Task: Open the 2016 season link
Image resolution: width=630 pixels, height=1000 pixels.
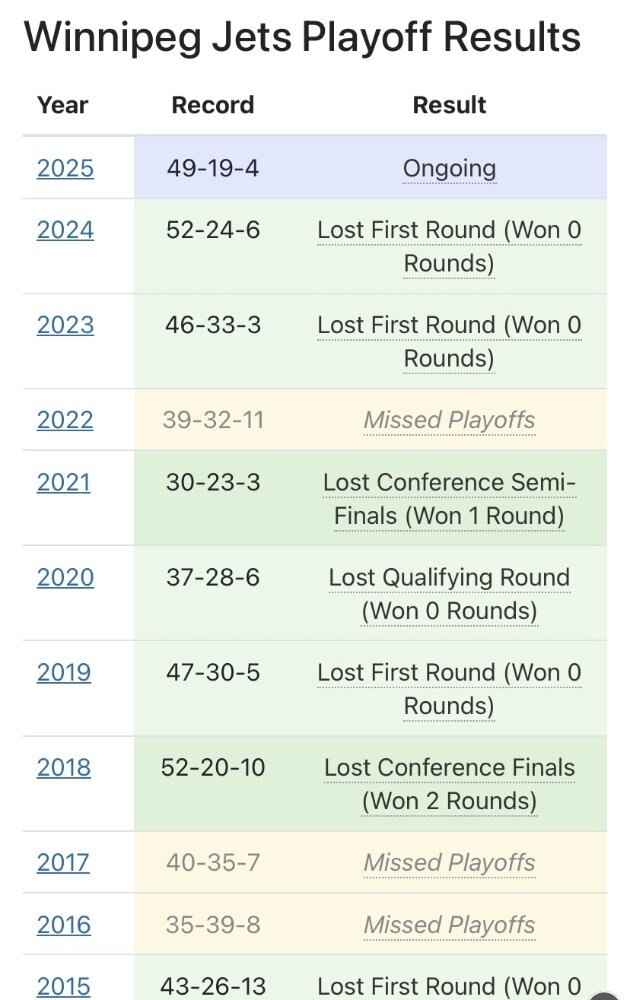Action: click(x=64, y=925)
